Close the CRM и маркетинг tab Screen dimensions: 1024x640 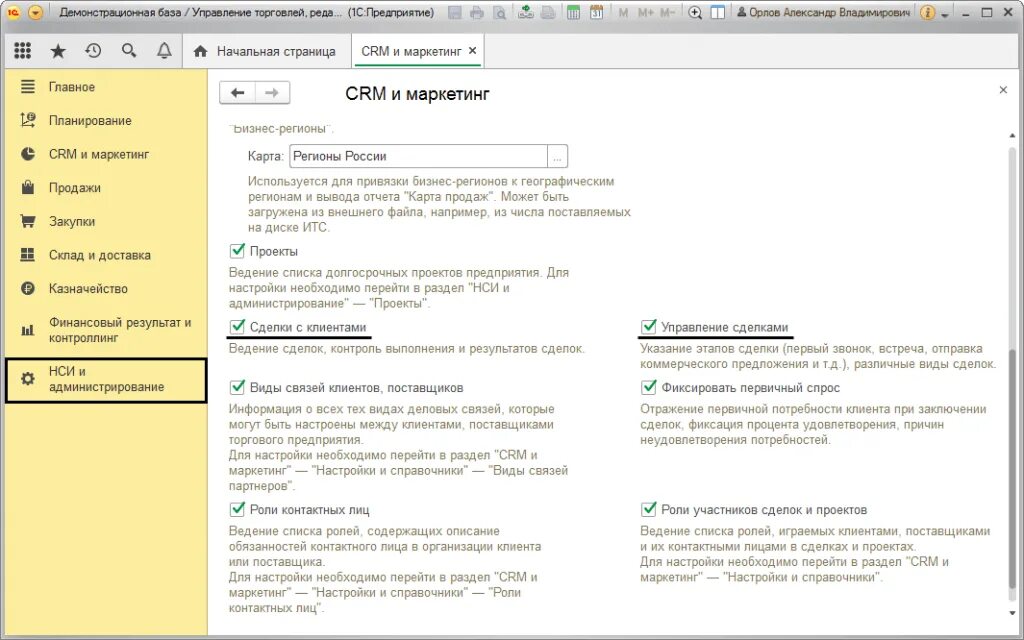tap(473, 51)
